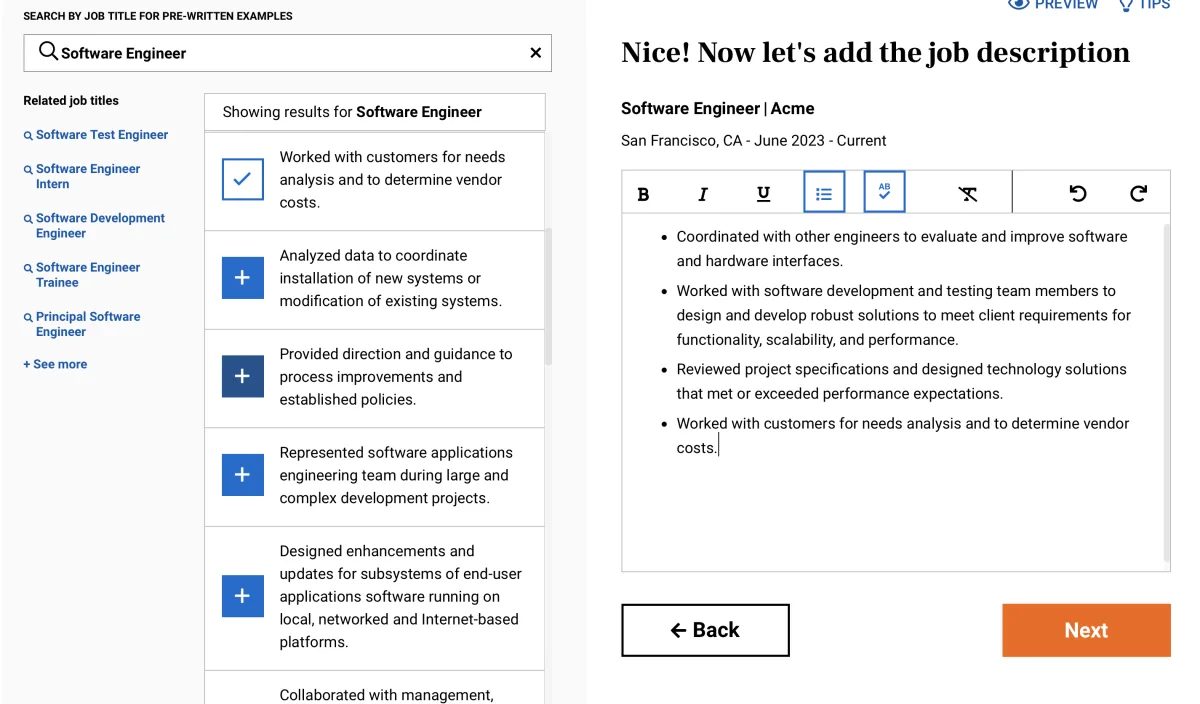Redo the last edit

click(1138, 194)
